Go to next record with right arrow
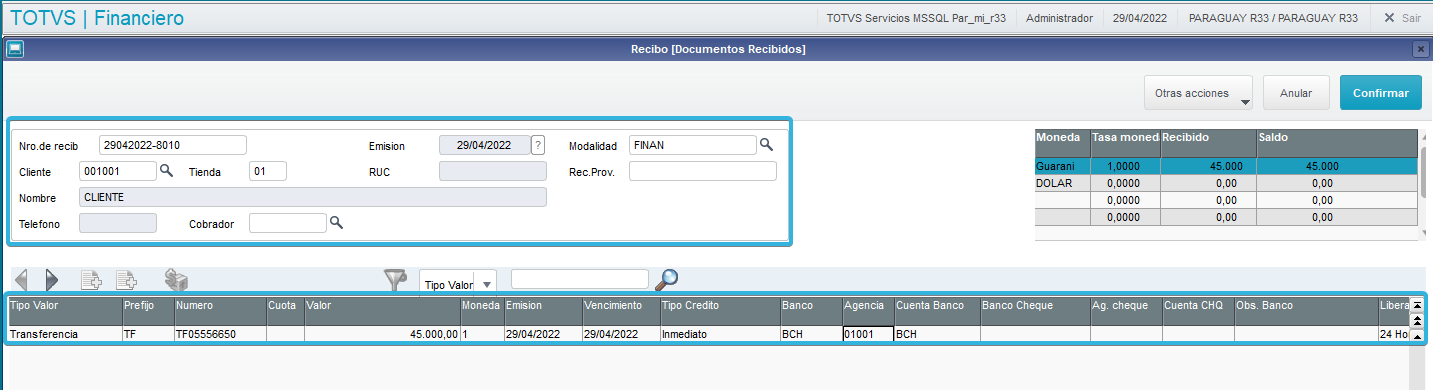This screenshot has height=390, width=1433. click(x=52, y=280)
